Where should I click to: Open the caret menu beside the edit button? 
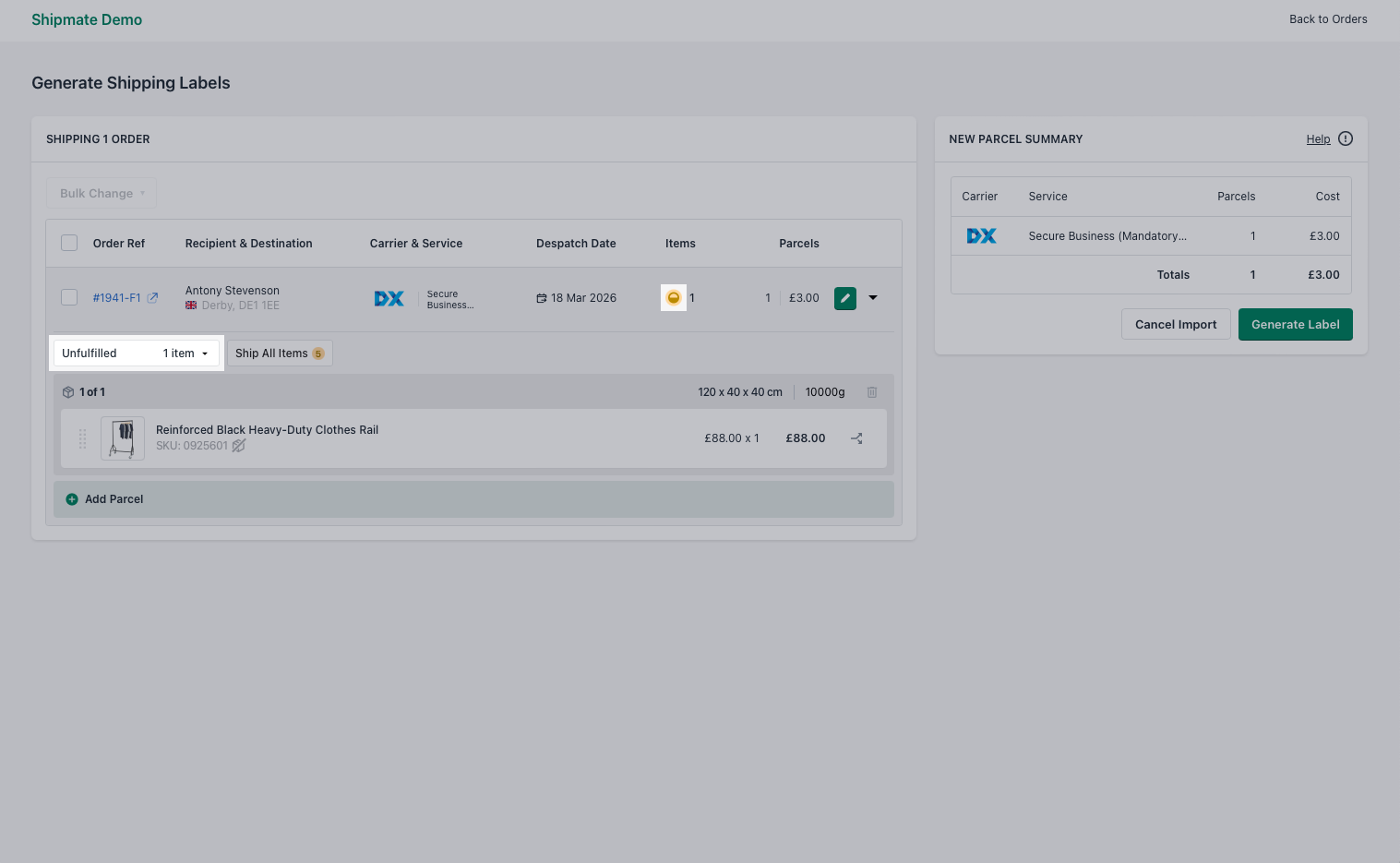point(872,297)
